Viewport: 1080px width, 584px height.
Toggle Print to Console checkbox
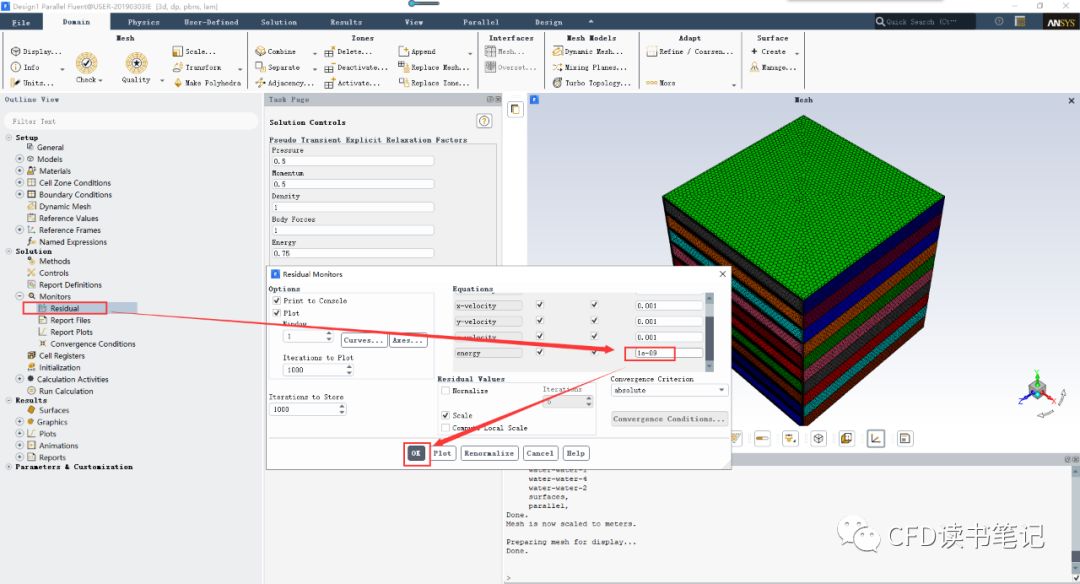tap(276, 301)
